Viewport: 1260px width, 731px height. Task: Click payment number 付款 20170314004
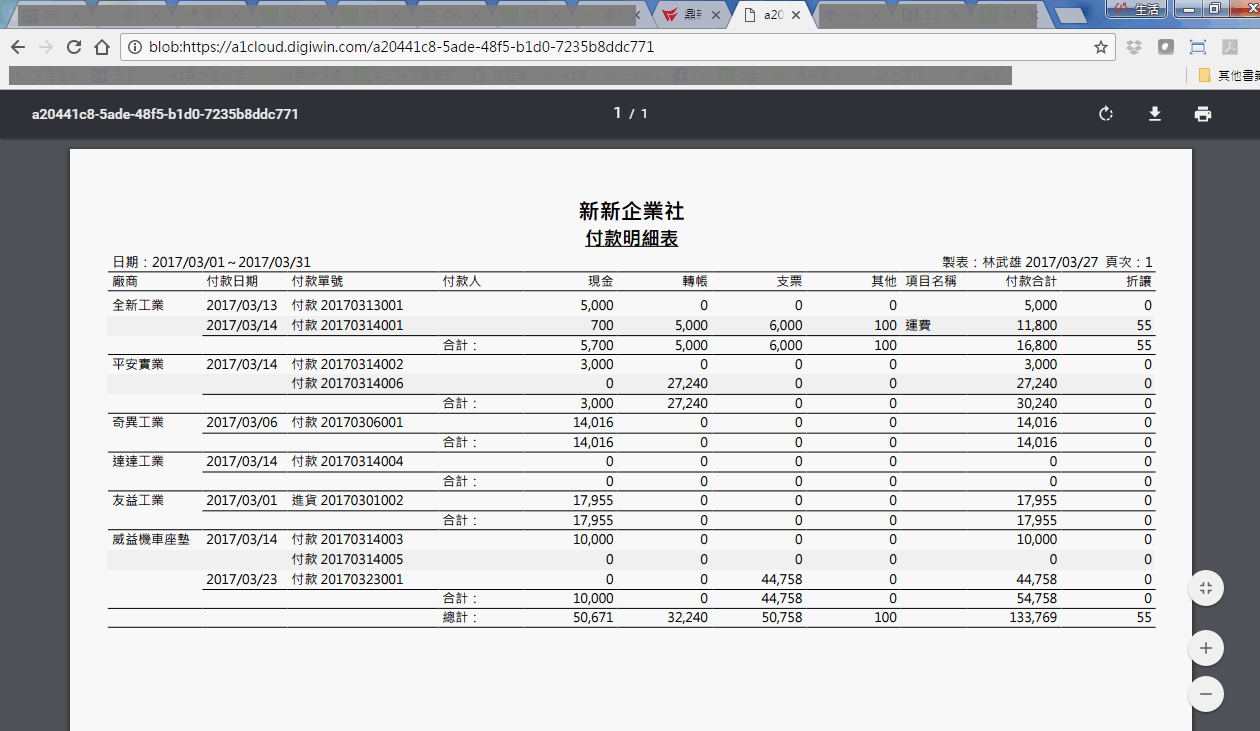(x=347, y=461)
